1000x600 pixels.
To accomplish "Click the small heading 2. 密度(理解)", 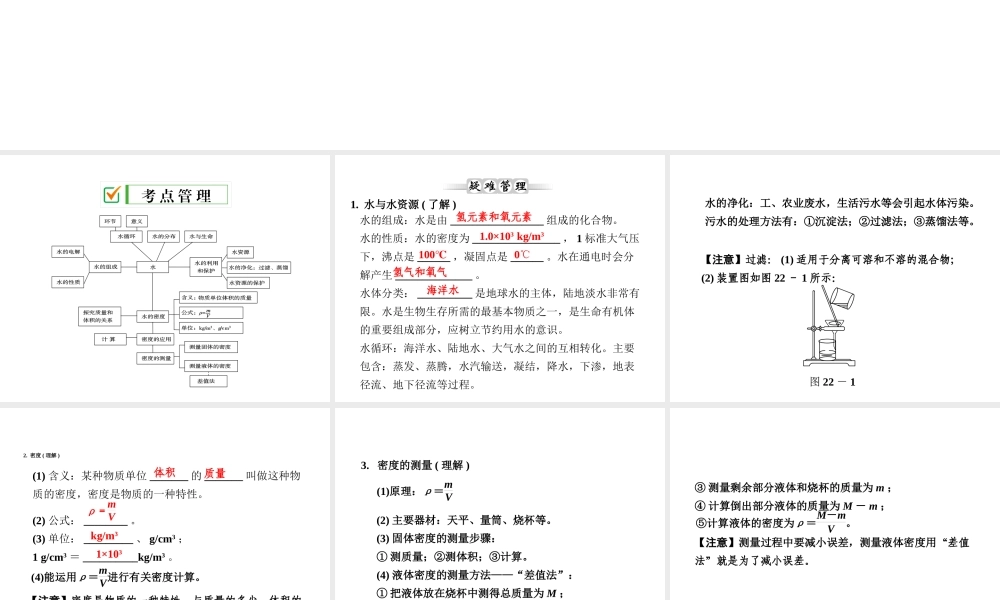I will pyautogui.click(x=41, y=455).
